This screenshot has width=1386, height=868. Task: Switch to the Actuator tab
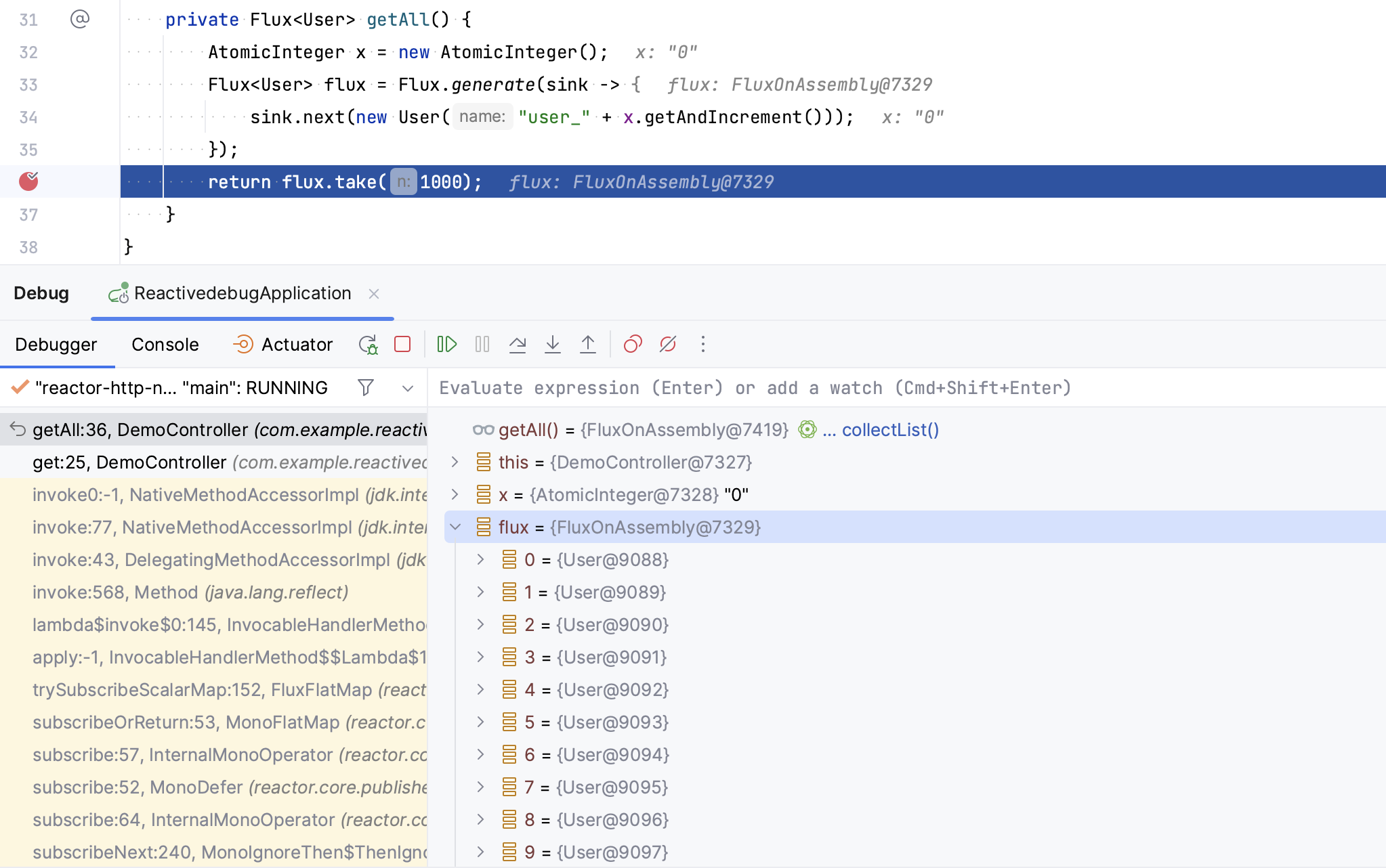pyautogui.click(x=297, y=344)
